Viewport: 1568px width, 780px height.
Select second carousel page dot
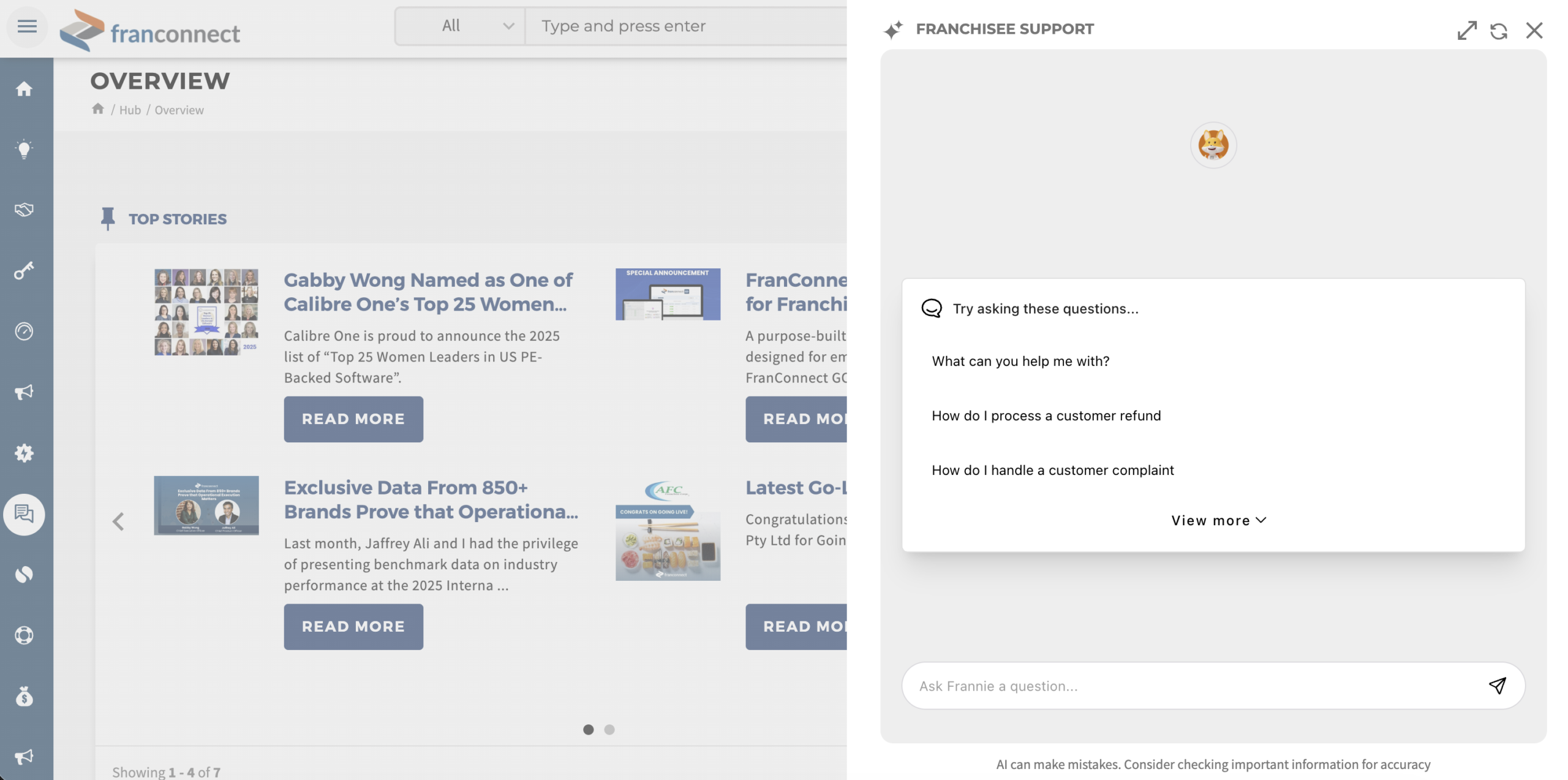click(x=609, y=729)
